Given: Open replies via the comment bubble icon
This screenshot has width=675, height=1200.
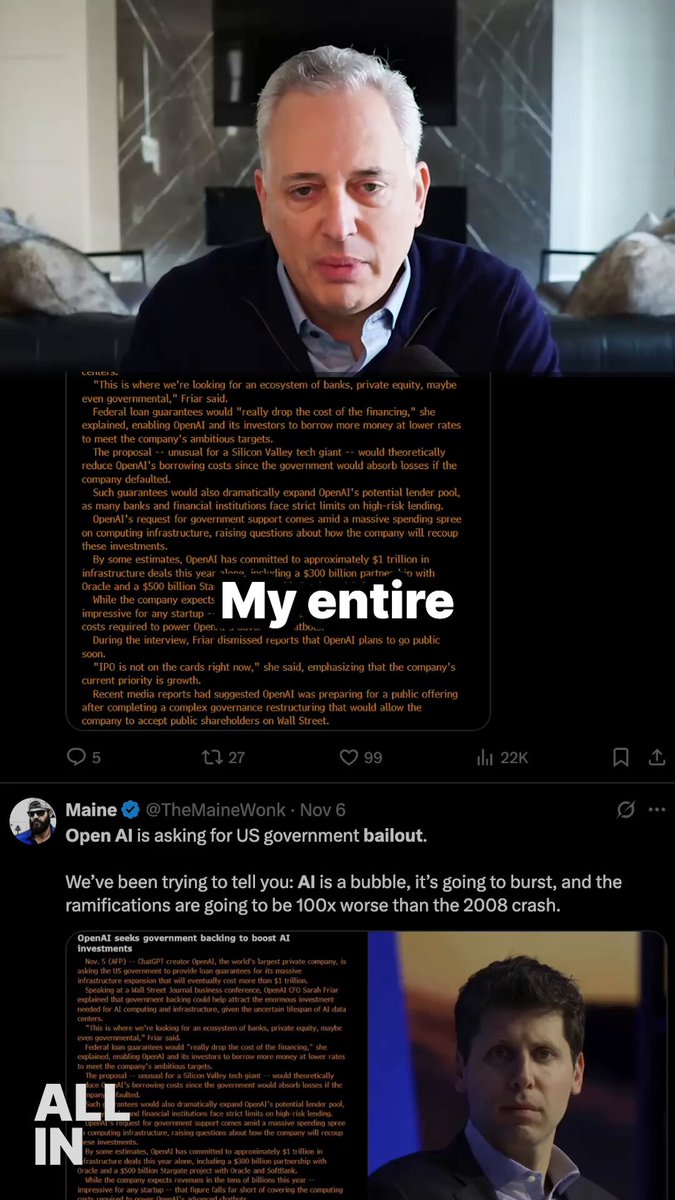Looking at the screenshot, I should coord(77,757).
